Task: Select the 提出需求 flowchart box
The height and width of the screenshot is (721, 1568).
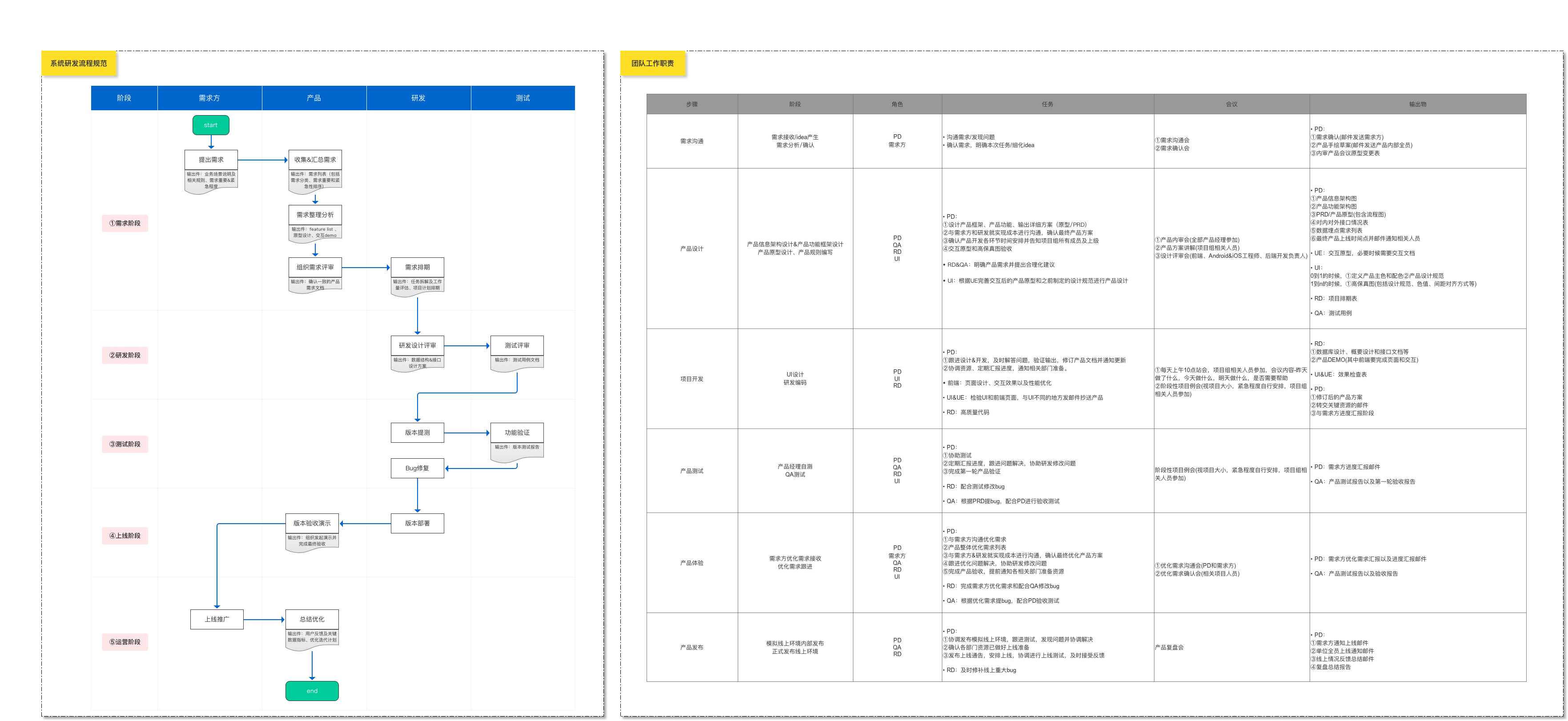Action: coord(211,160)
